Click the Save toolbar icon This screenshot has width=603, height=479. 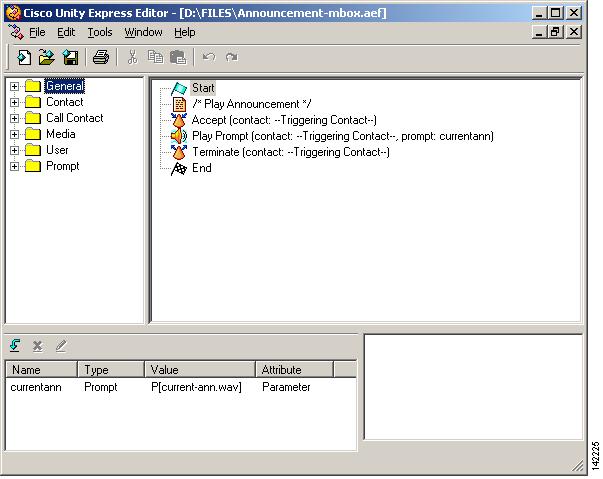click(70, 58)
